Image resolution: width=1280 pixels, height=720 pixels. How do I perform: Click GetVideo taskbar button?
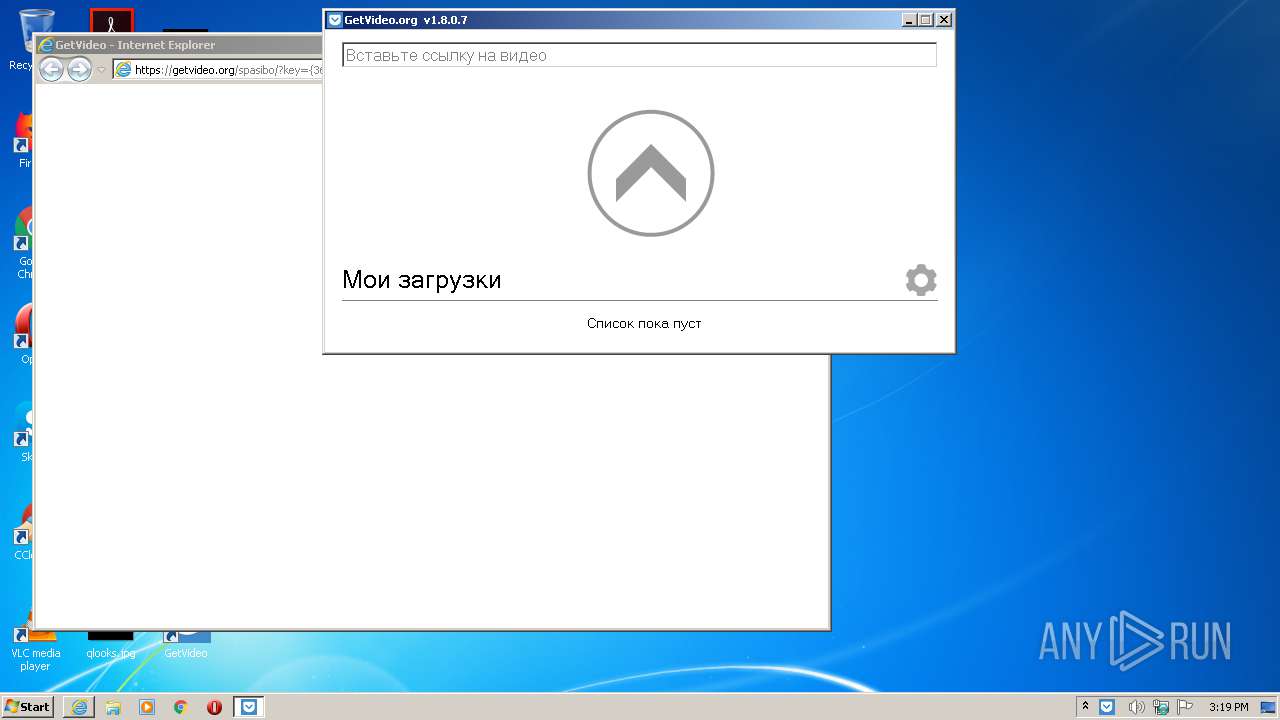(x=248, y=707)
